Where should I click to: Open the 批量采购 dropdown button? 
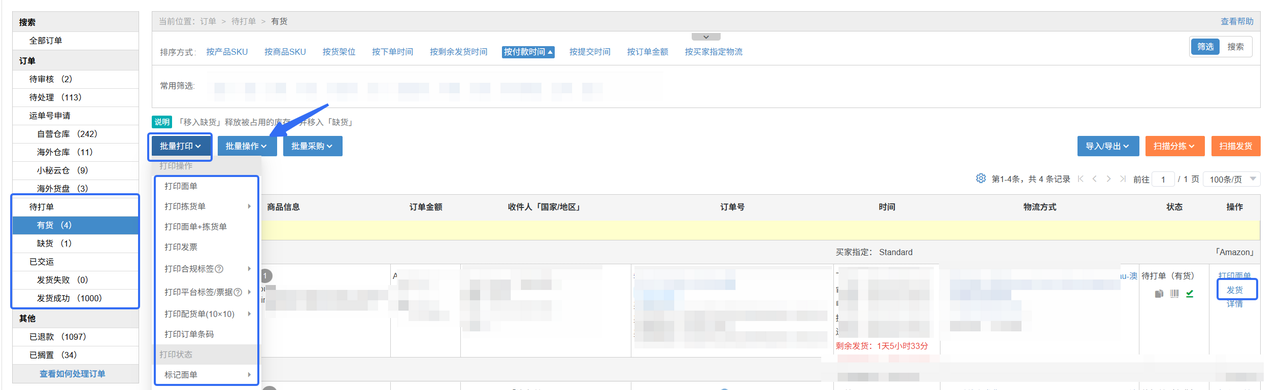point(313,146)
